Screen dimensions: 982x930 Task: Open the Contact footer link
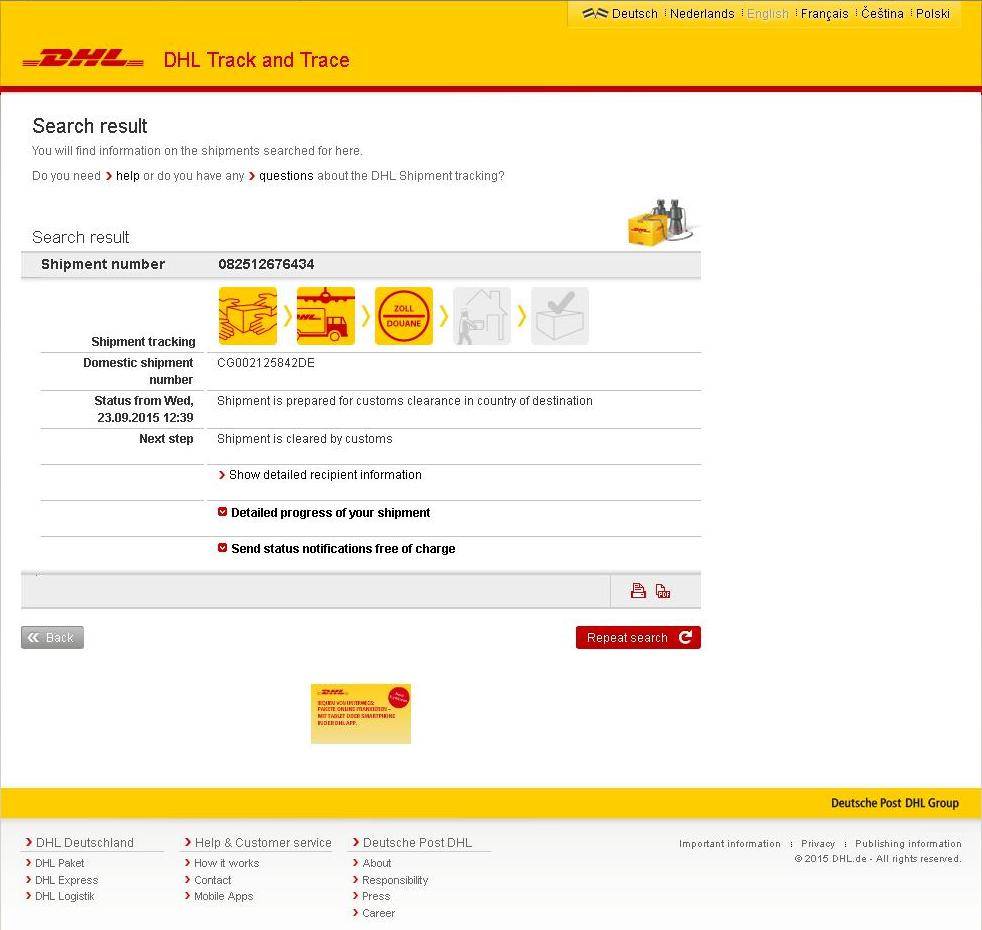coord(212,880)
